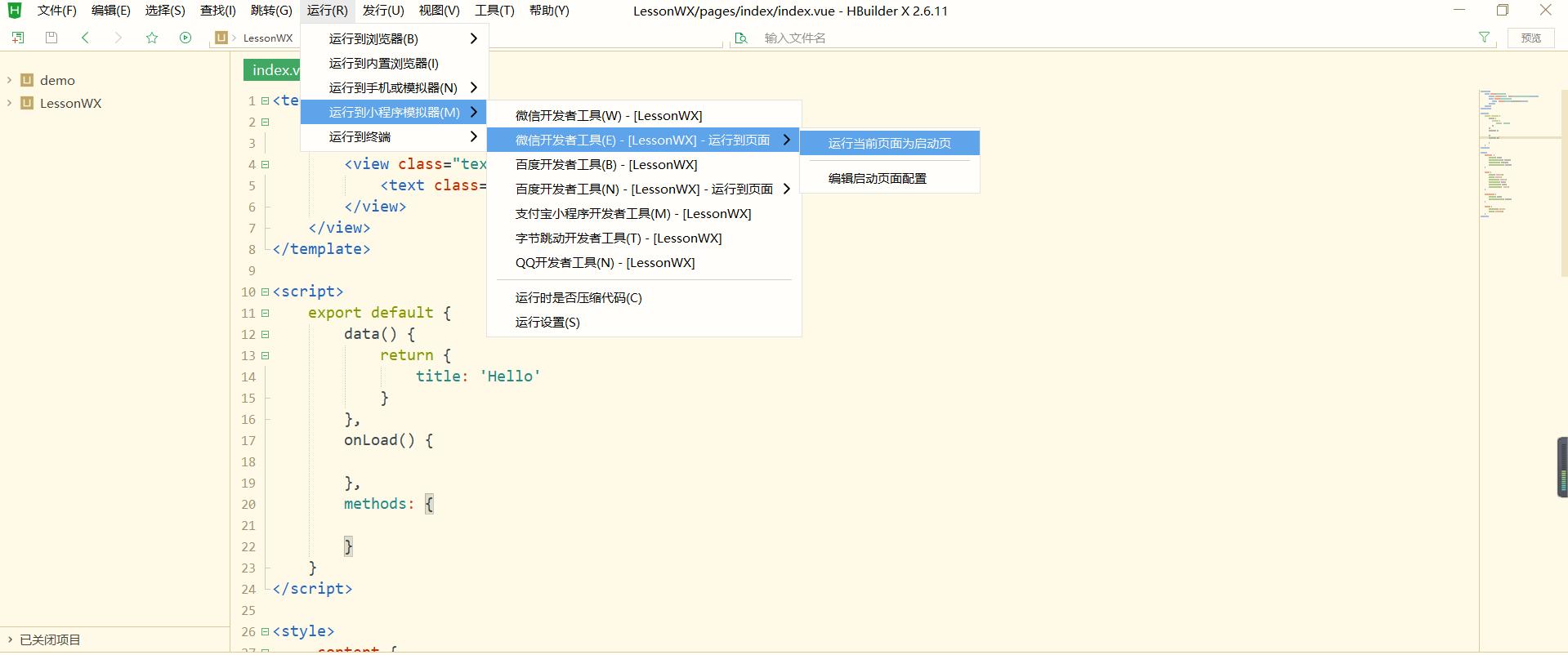Click the 预览 preview button
The width and height of the screenshot is (1568, 655).
[x=1530, y=38]
